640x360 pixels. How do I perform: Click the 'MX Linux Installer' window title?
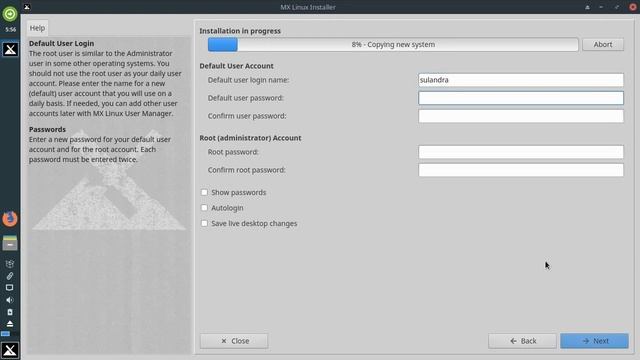[x=308, y=7]
